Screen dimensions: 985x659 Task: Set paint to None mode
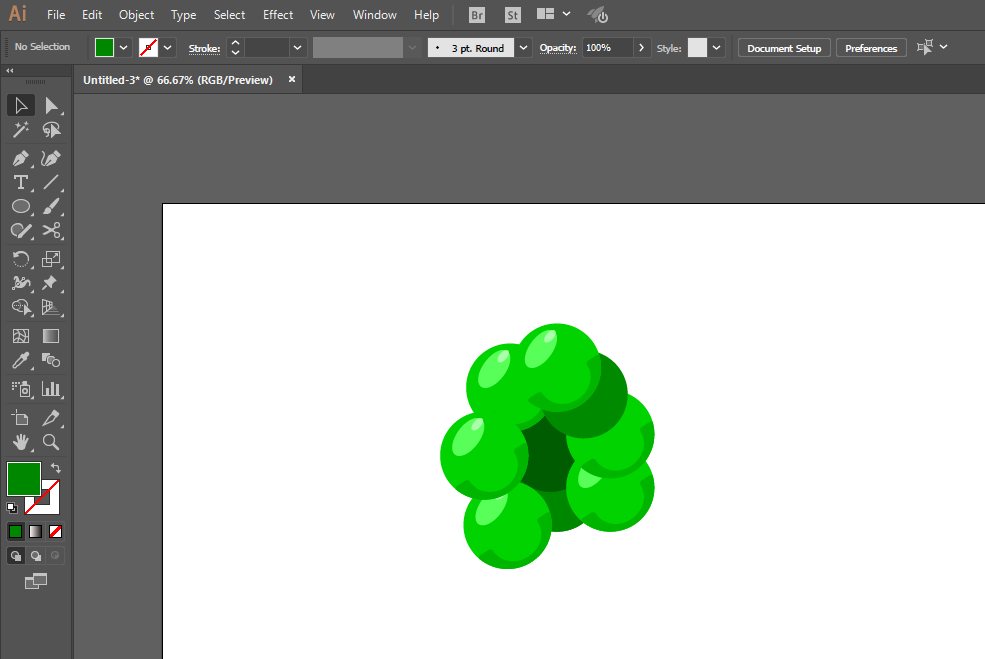click(55, 531)
